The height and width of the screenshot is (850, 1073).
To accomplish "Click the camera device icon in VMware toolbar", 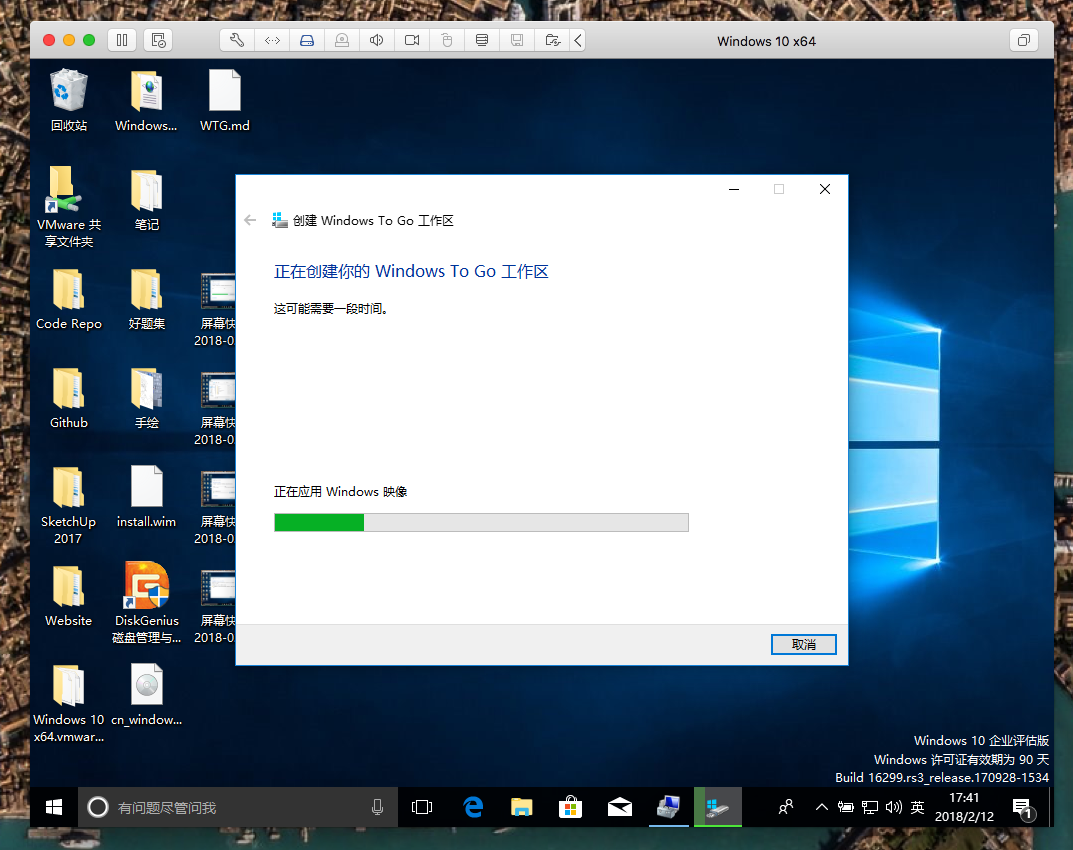I will [411, 40].
